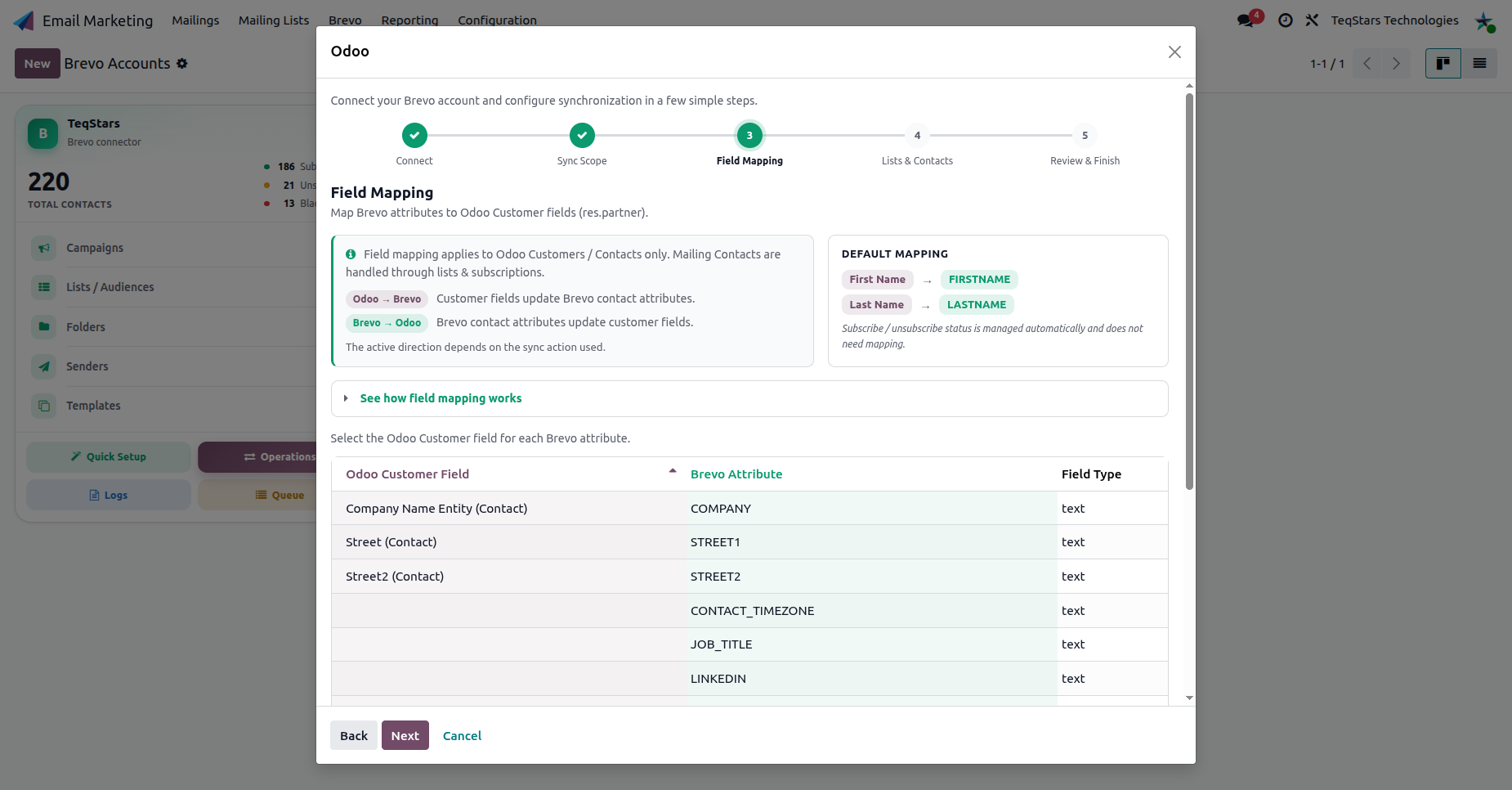Click the completed Connect step circle
The image size is (1512, 790).
pyautogui.click(x=414, y=135)
